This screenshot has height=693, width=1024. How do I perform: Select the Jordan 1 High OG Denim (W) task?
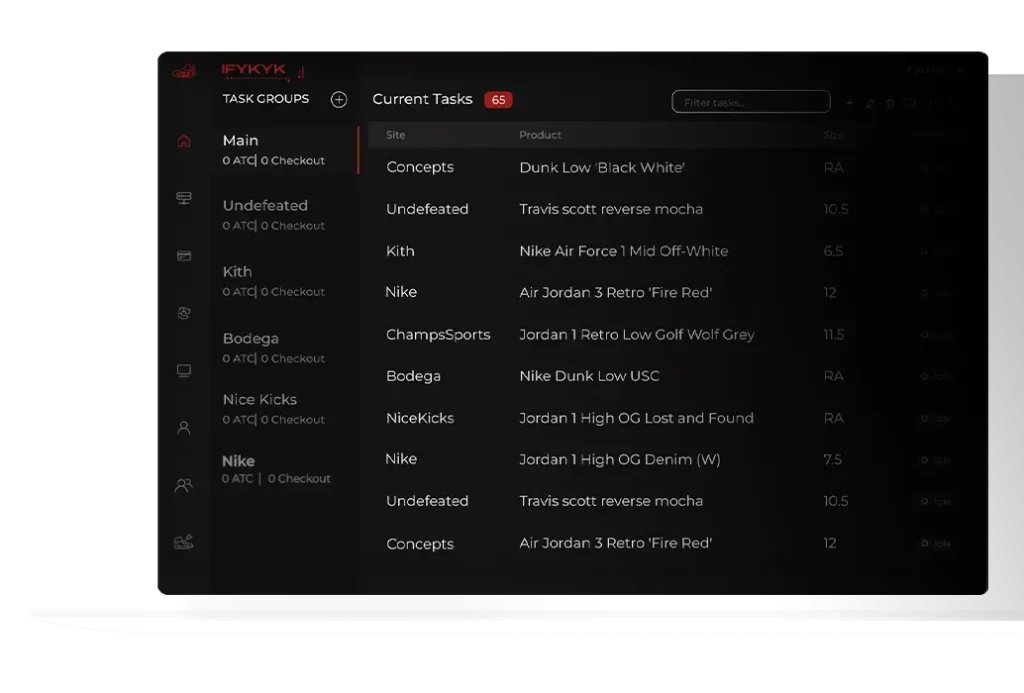(619, 460)
